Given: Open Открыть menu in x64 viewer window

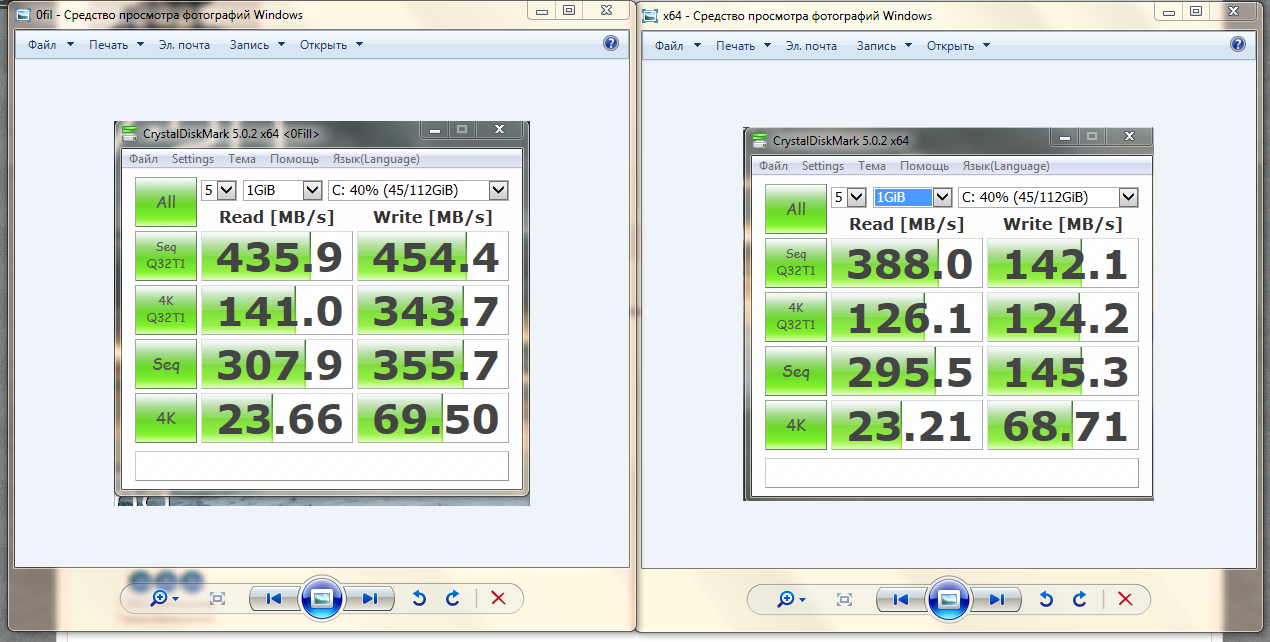Looking at the screenshot, I should point(958,46).
